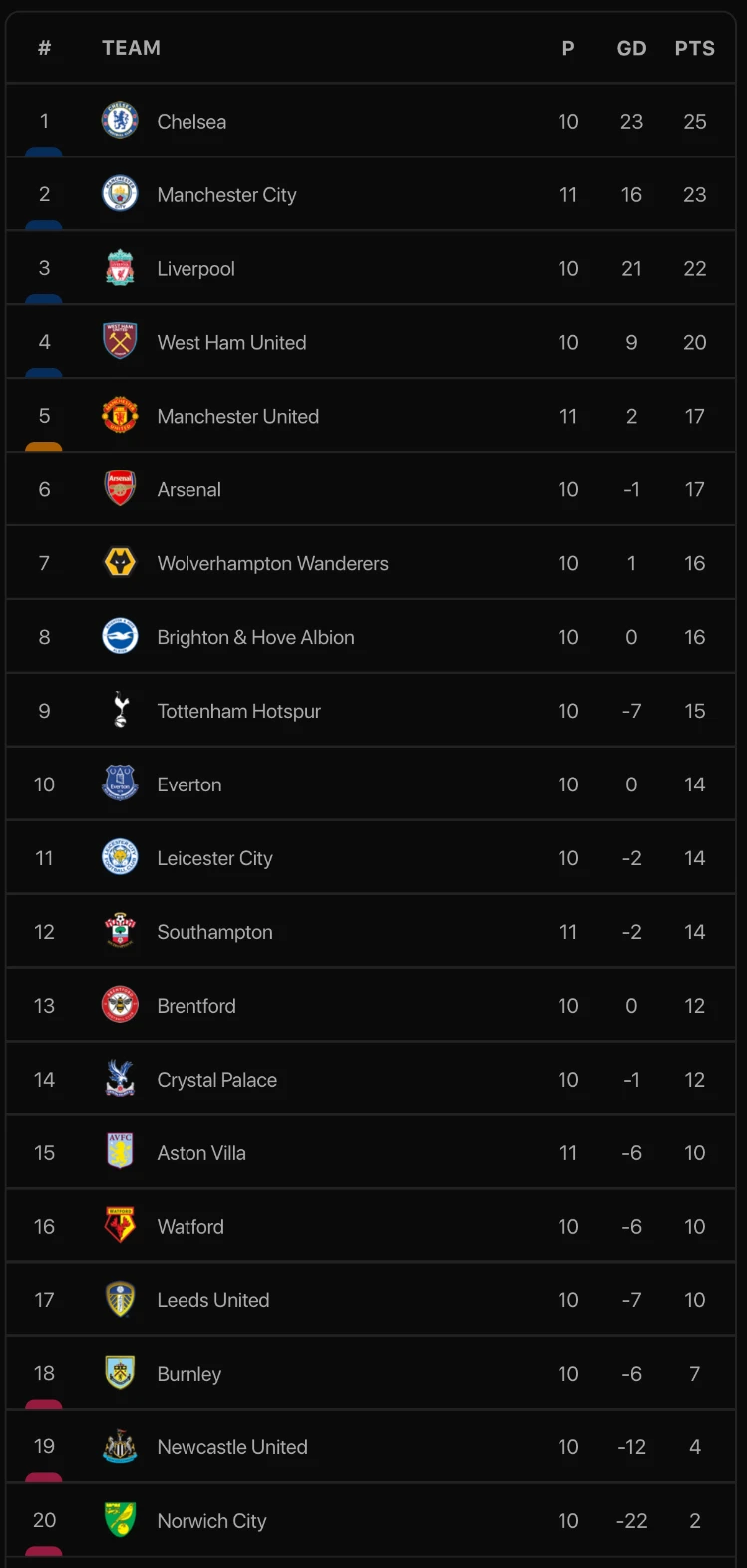This screenshot has height=1568, width=747.
Task: Click the Chelsea club crest icon
Action: click(120, 121)
